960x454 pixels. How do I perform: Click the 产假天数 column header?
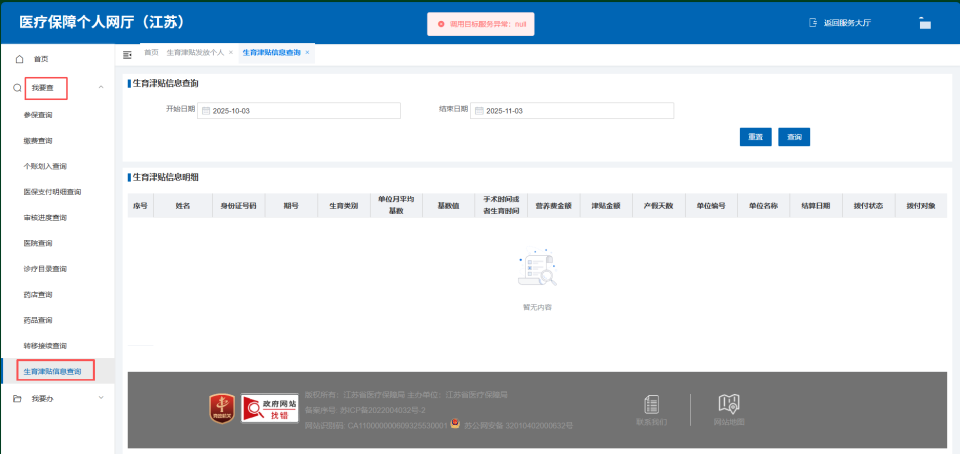tap(659, 206)
